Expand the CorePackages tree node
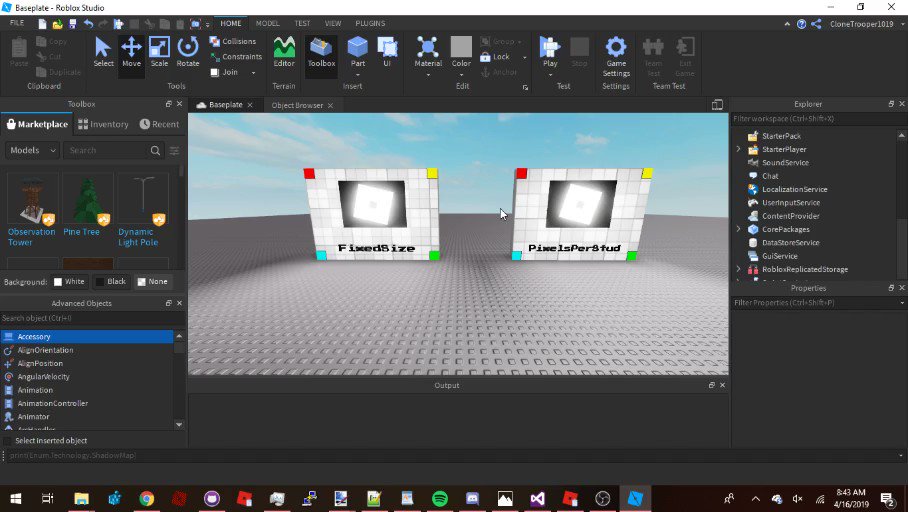 (738, 229)
